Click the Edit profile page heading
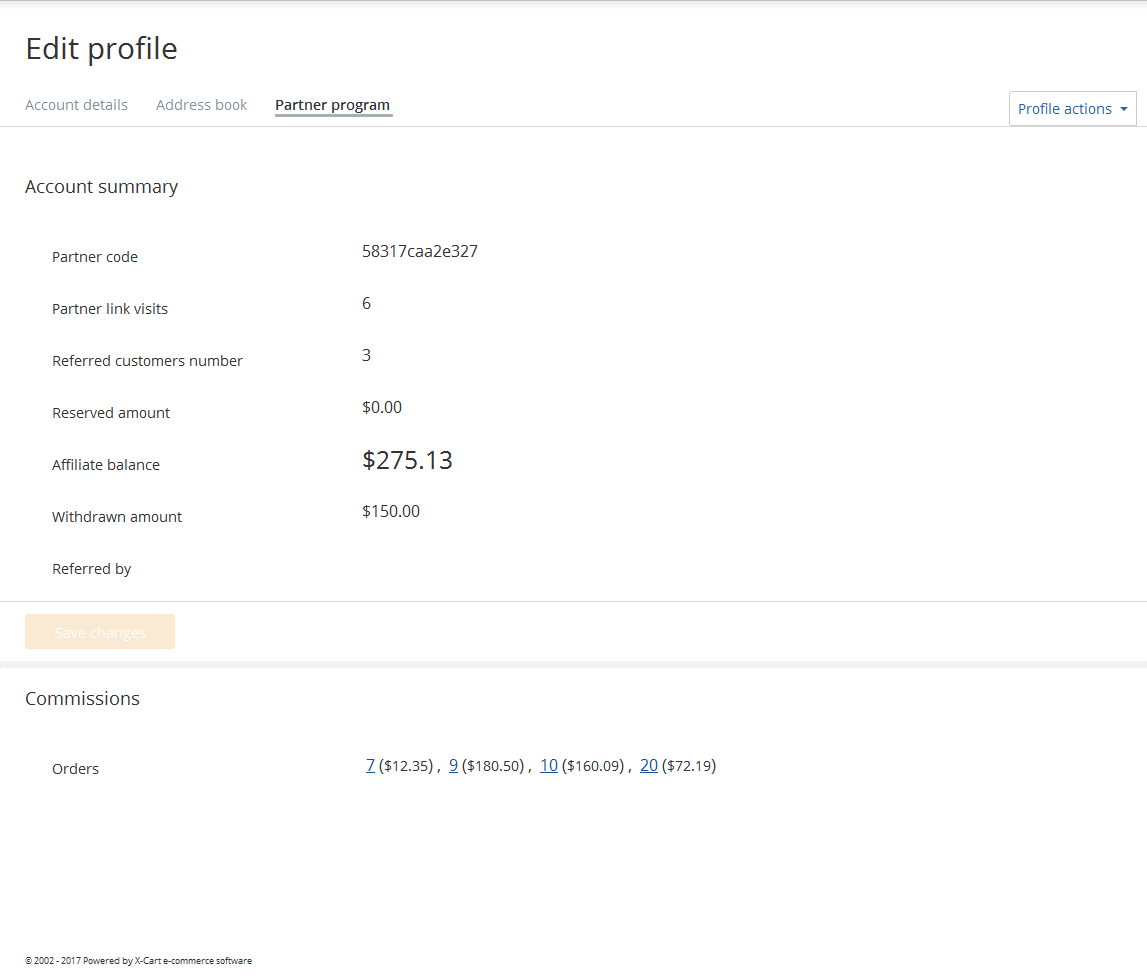 [101, 49]
